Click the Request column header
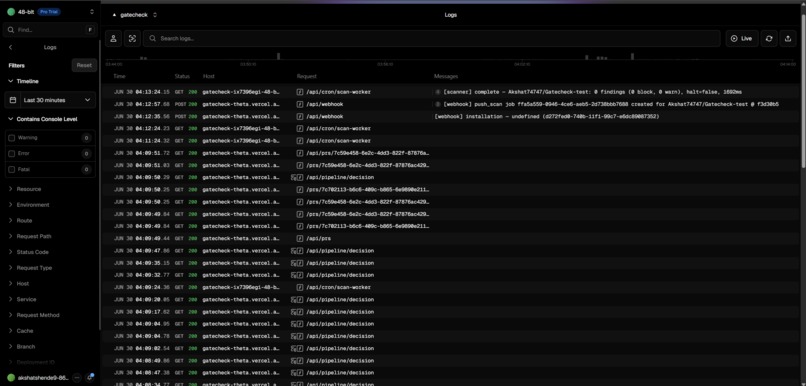 pos(307,76)
